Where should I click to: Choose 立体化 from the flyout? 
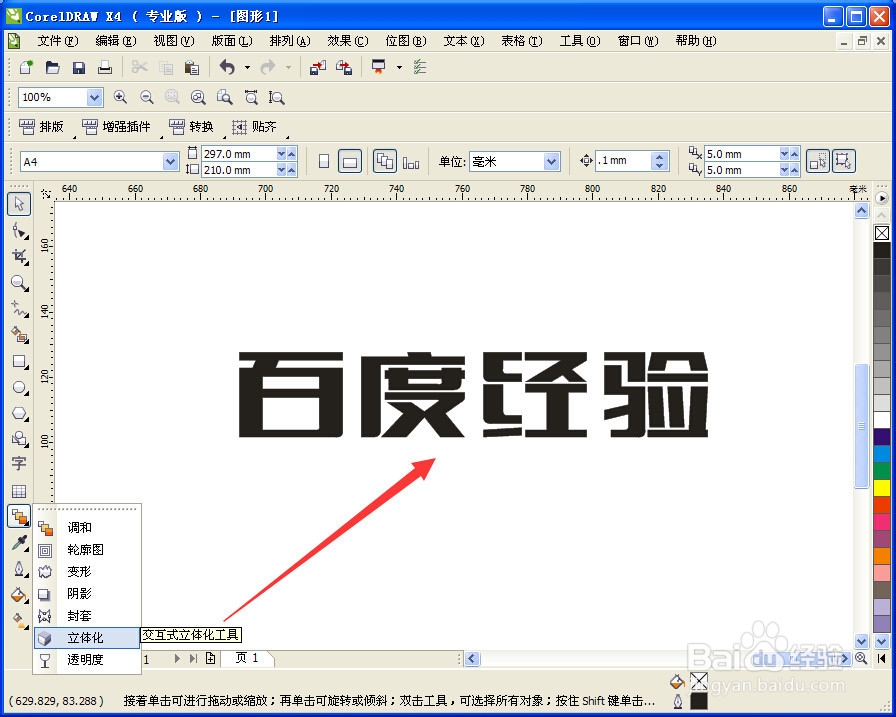coord(87,638)
